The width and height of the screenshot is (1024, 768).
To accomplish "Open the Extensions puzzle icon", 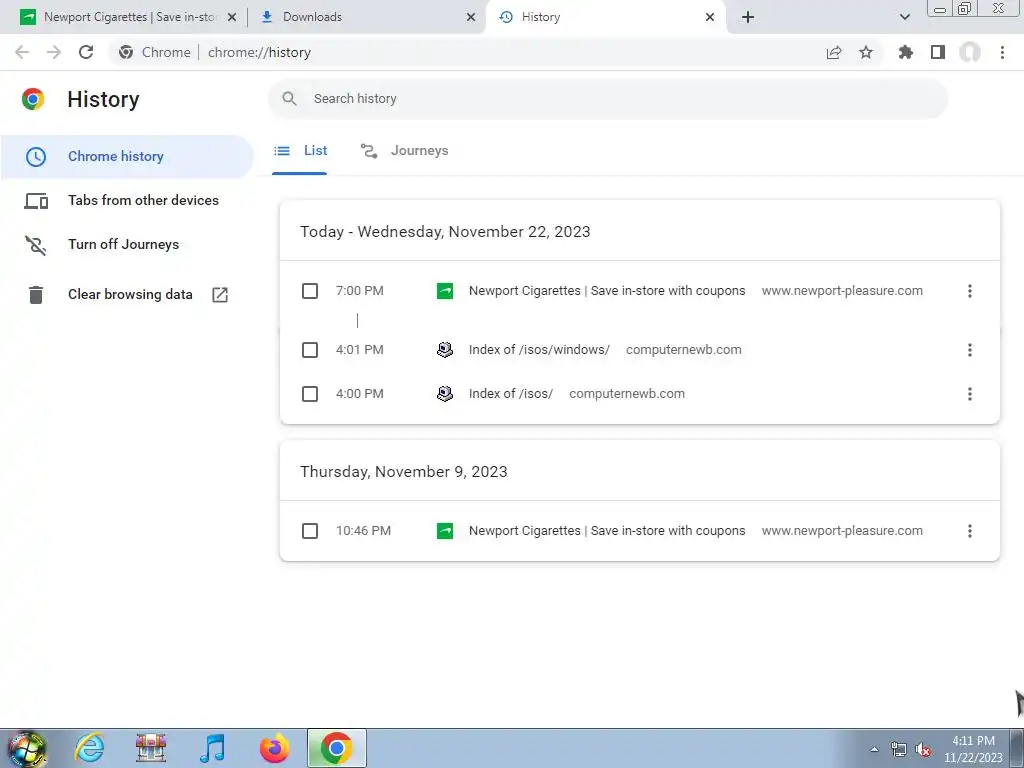I will tap(905, 52).
